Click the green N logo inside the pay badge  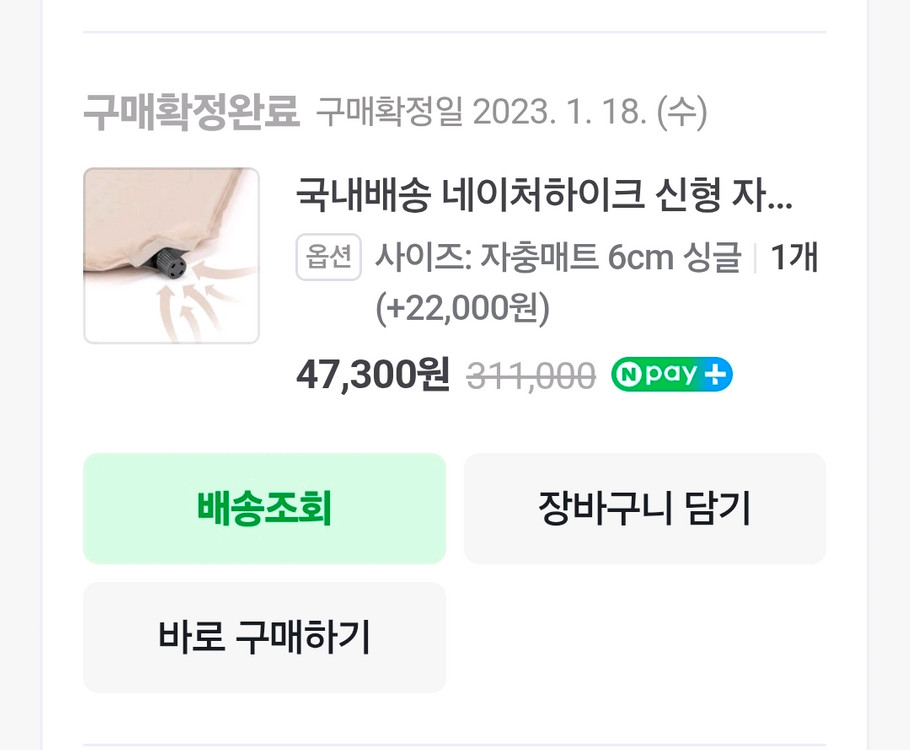point(627,375)
